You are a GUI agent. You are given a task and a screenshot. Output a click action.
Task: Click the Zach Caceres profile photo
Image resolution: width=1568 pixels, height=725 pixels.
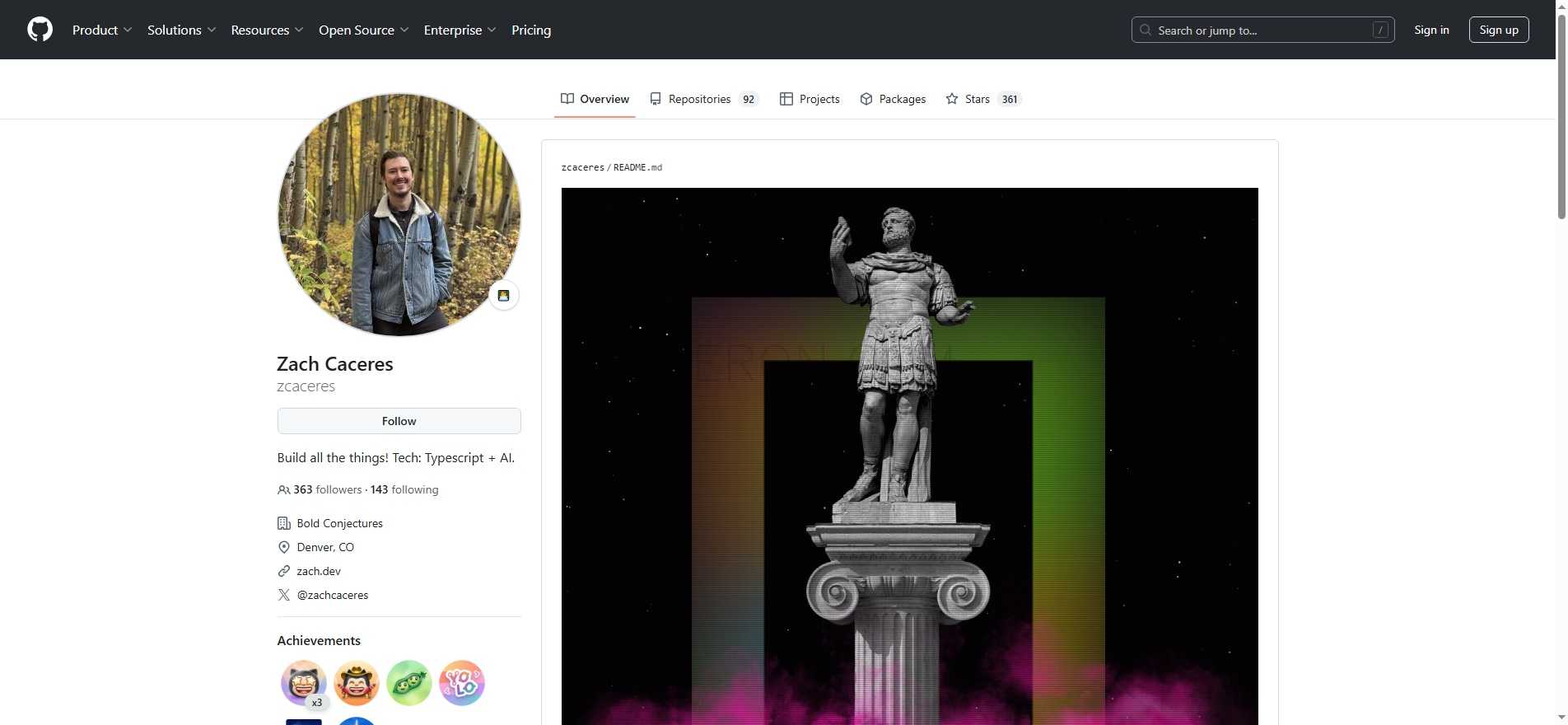[x=399, y=214]
